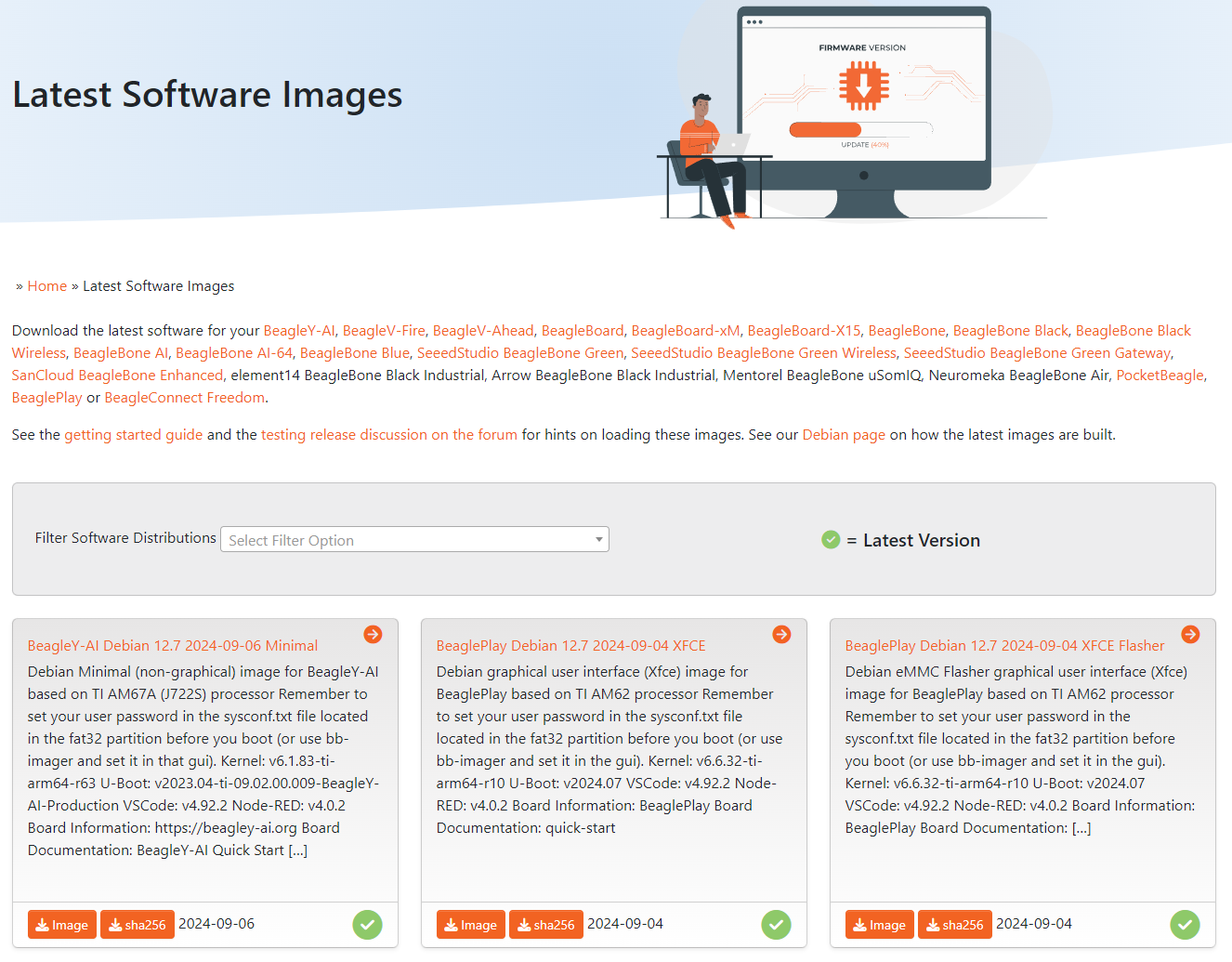Open the BeagleBone AI link
Screen dimensions: 1232x962
(x=121, y=353)
